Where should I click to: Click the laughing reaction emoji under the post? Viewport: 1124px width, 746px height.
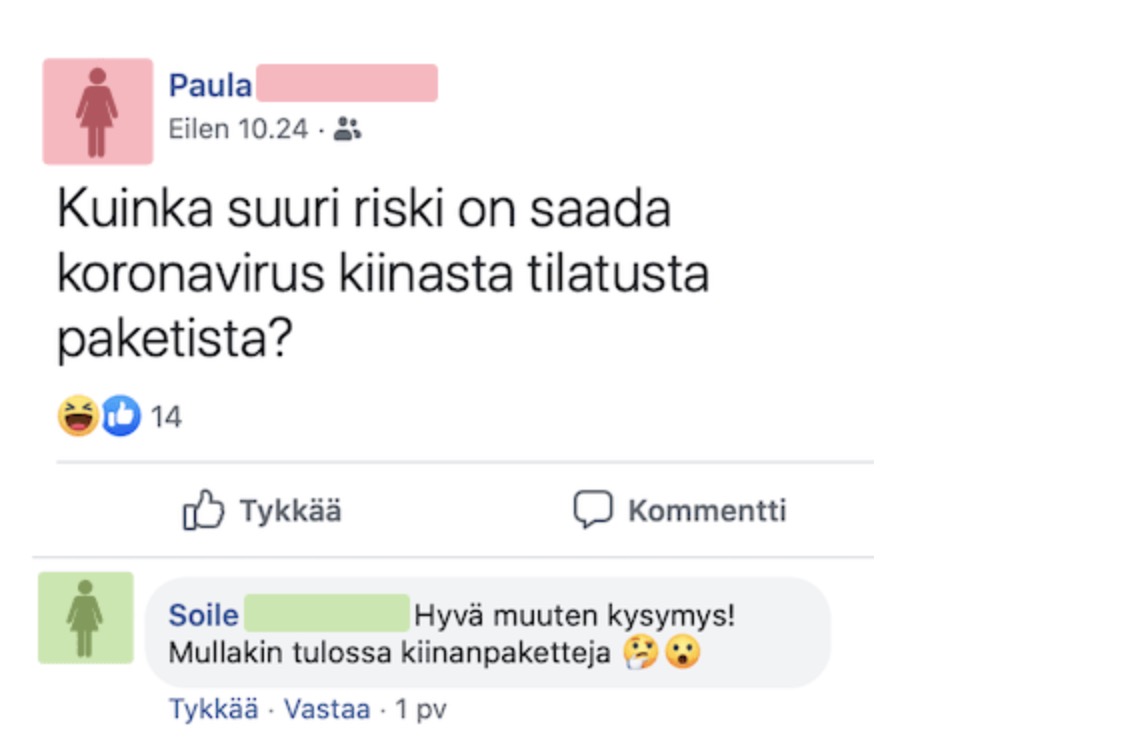click(x=77, y=416)
